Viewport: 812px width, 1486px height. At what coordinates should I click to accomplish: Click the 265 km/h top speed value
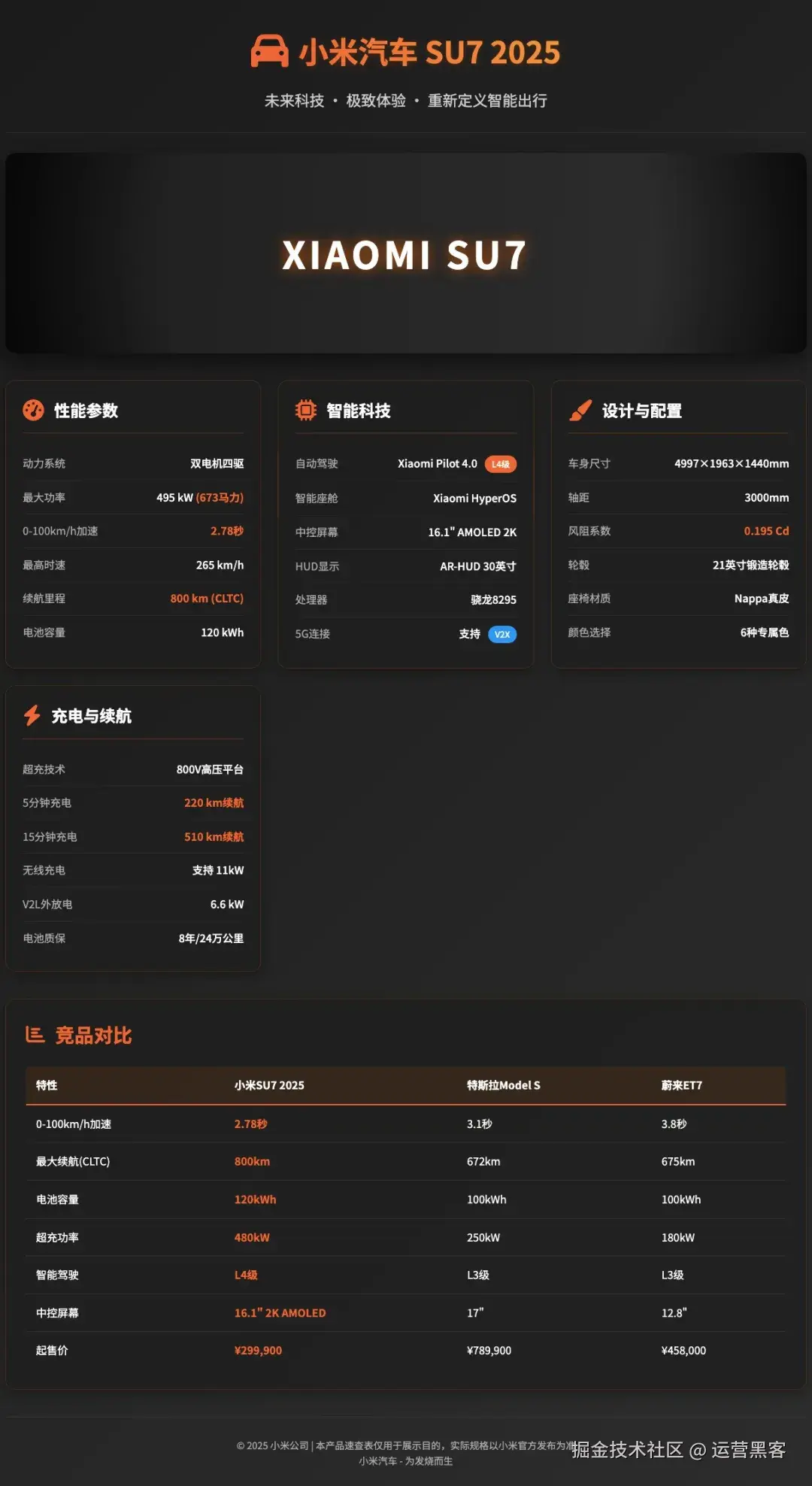click(x=220, y=565)
